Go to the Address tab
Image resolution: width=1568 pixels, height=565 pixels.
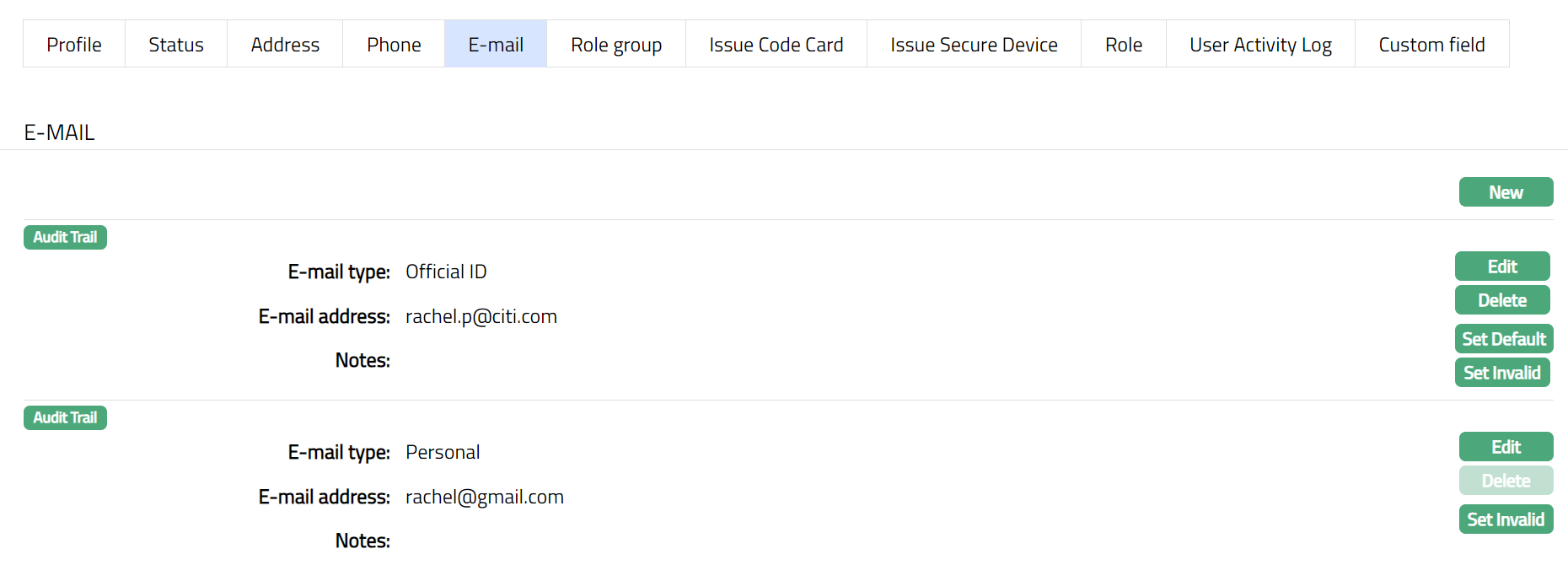[285, 45]
